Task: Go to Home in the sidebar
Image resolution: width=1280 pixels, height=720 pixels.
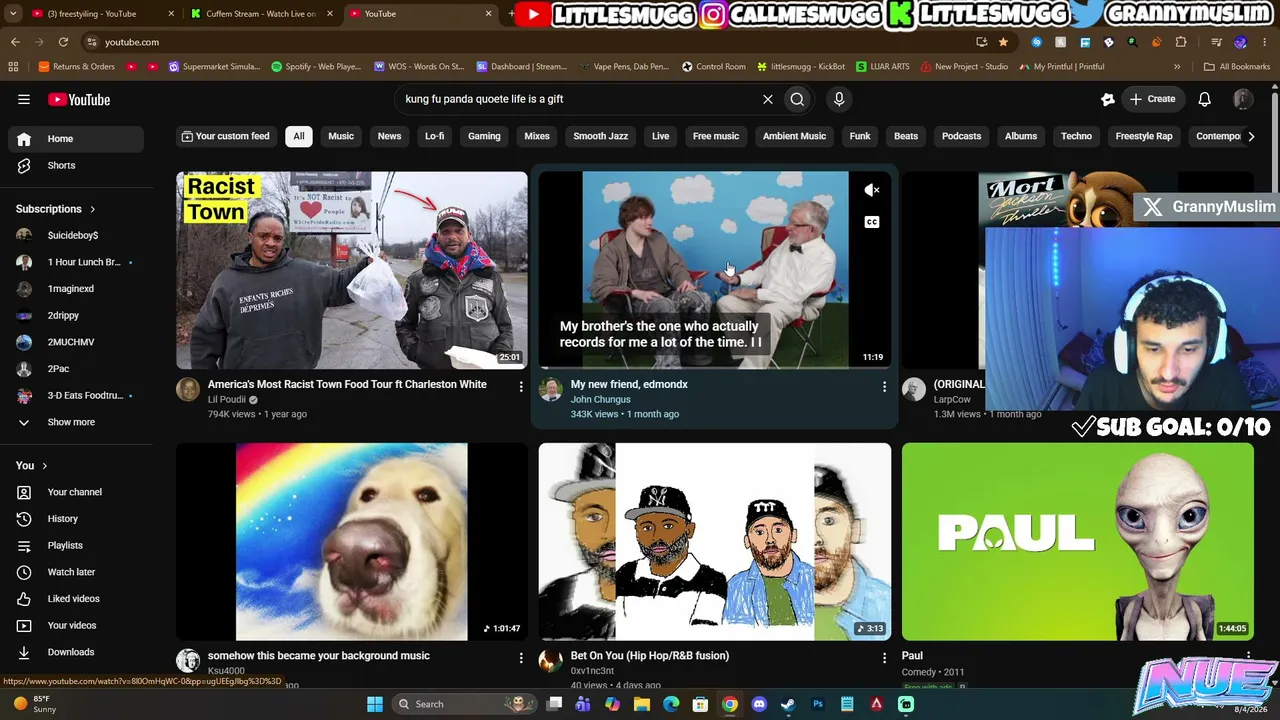Action: coord(78,139)
